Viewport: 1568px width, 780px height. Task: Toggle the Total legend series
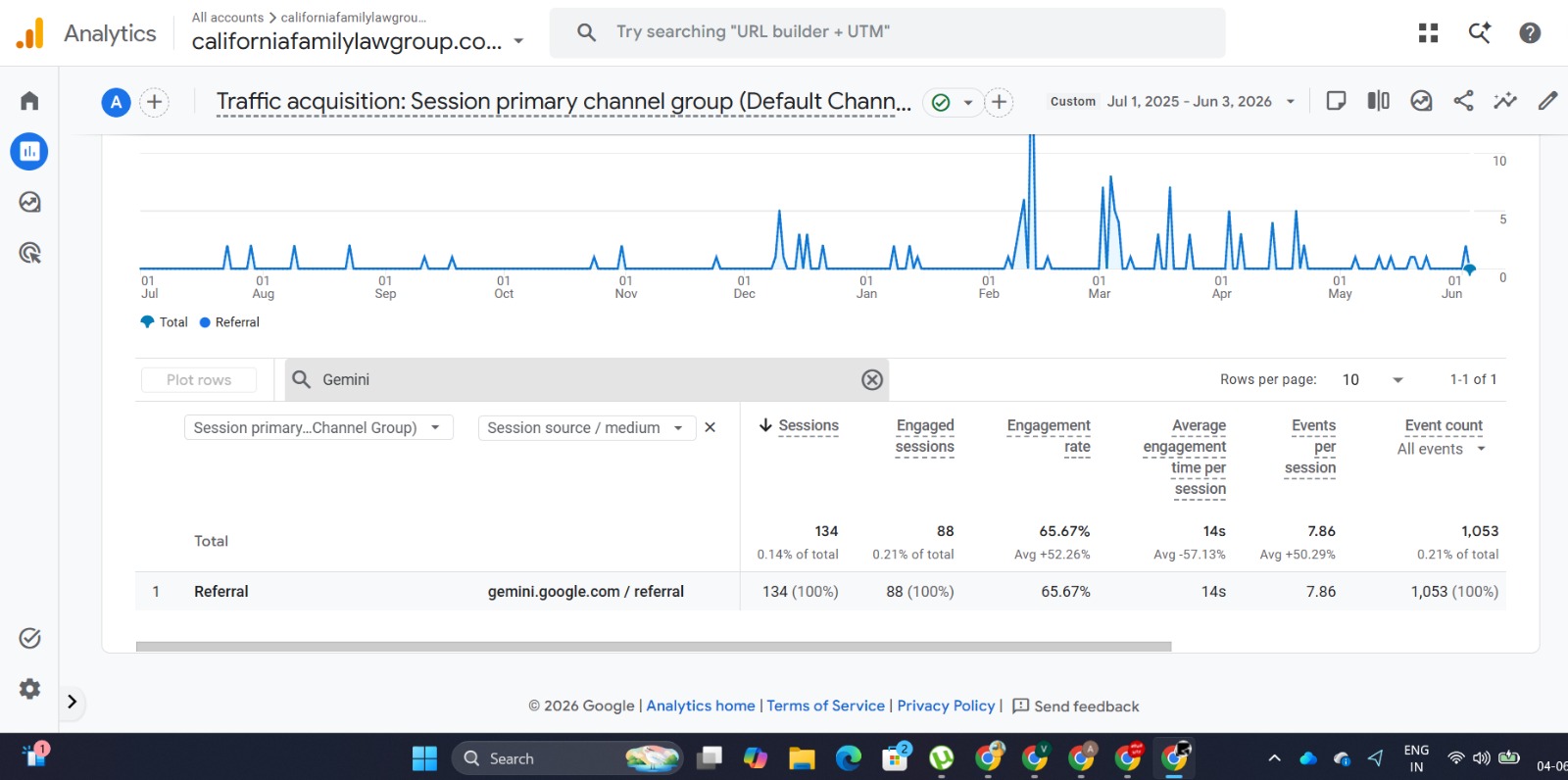point(164,322)
